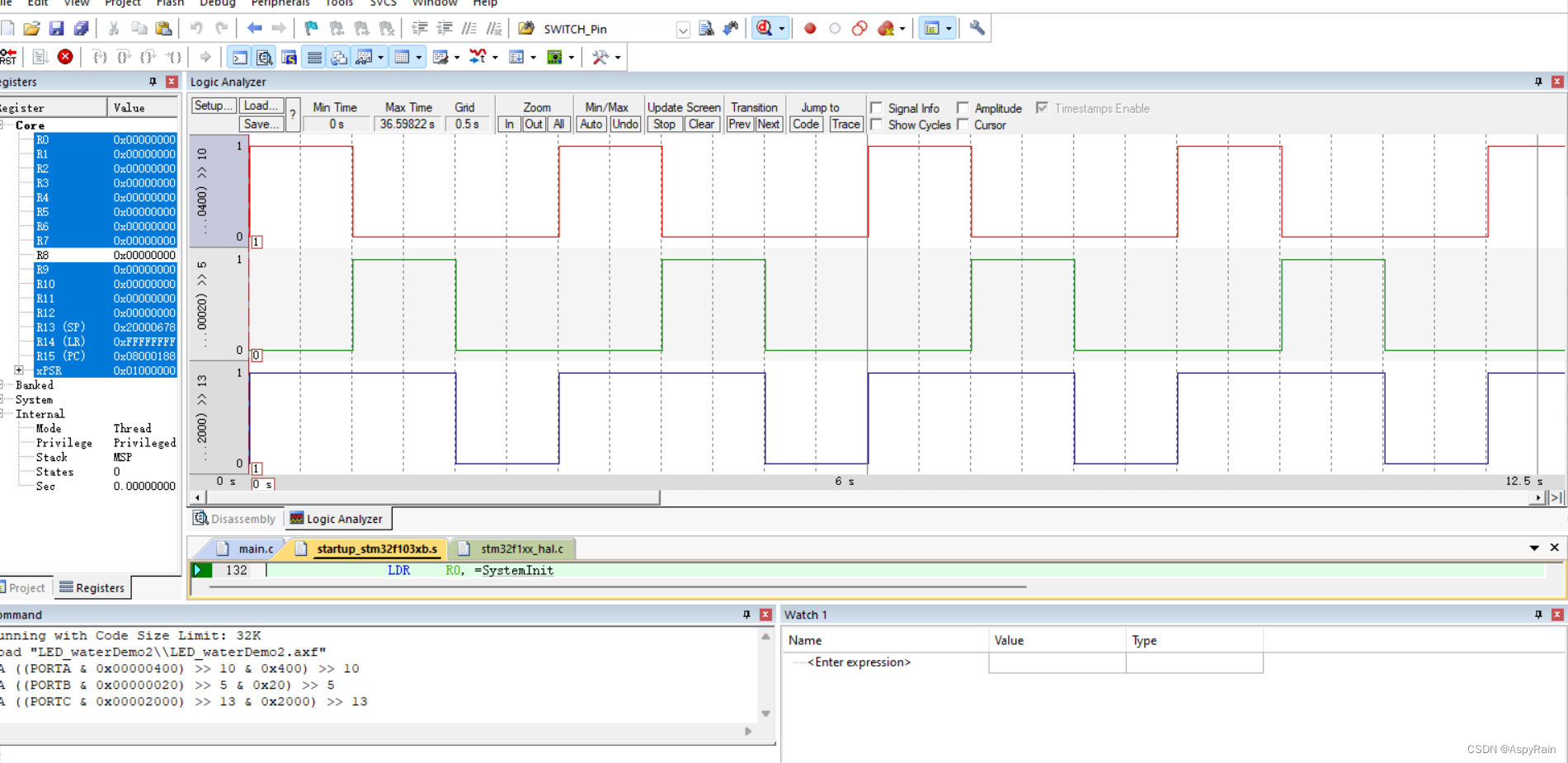Open the SWITCH_Pin find dropdown
The height and width of the screenshot is (763, 1568).
click(683, 30)
